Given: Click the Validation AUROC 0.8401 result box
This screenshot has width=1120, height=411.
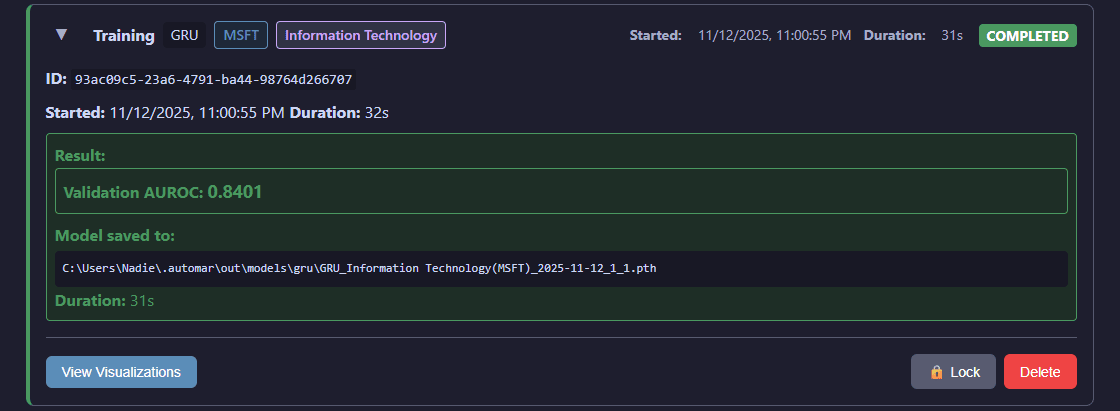Looking at the screenshot, I should coord(561,191).
